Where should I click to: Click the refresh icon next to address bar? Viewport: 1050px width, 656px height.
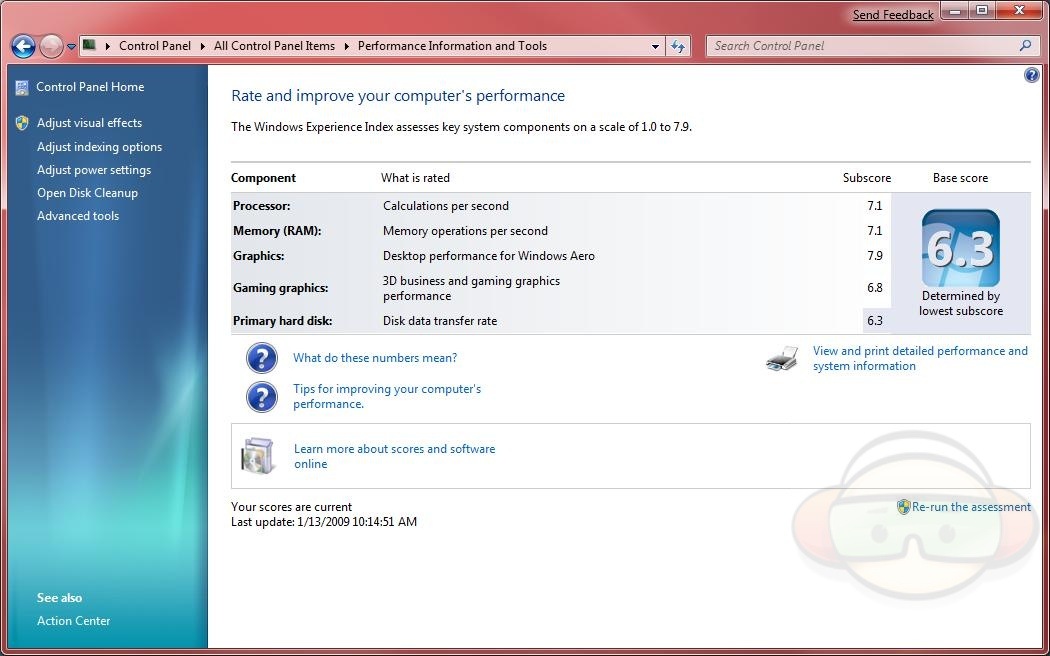click(679, 46)
